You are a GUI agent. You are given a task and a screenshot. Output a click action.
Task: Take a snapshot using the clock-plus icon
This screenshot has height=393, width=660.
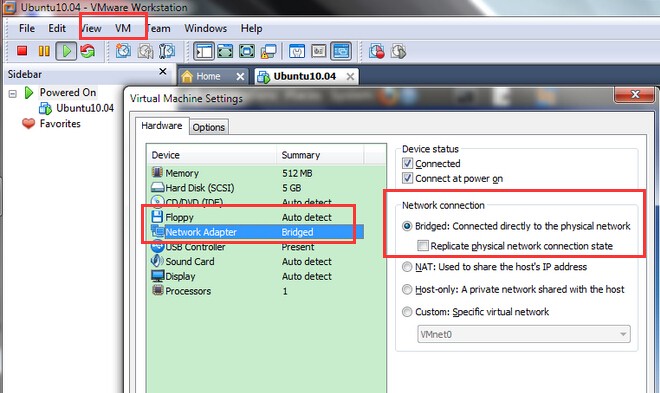point(123,51)
